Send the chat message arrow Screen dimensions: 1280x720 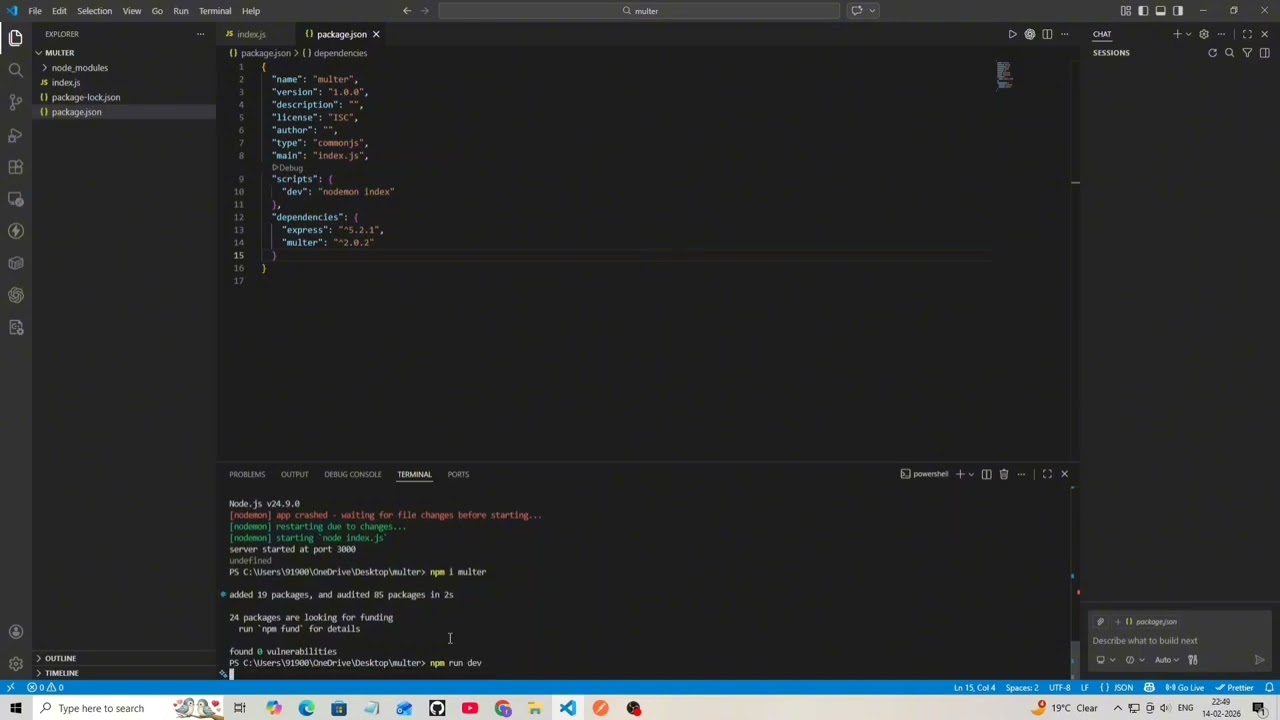pyautogui.click(x=1259, y=660)
